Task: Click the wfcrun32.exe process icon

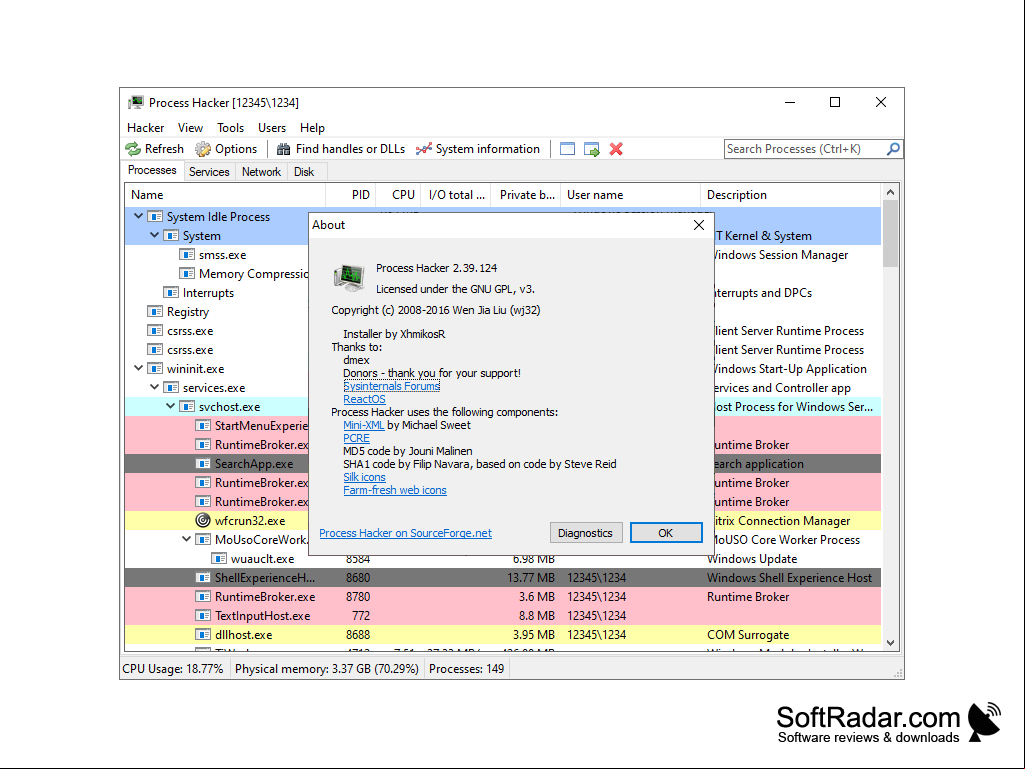Action: 203,521
